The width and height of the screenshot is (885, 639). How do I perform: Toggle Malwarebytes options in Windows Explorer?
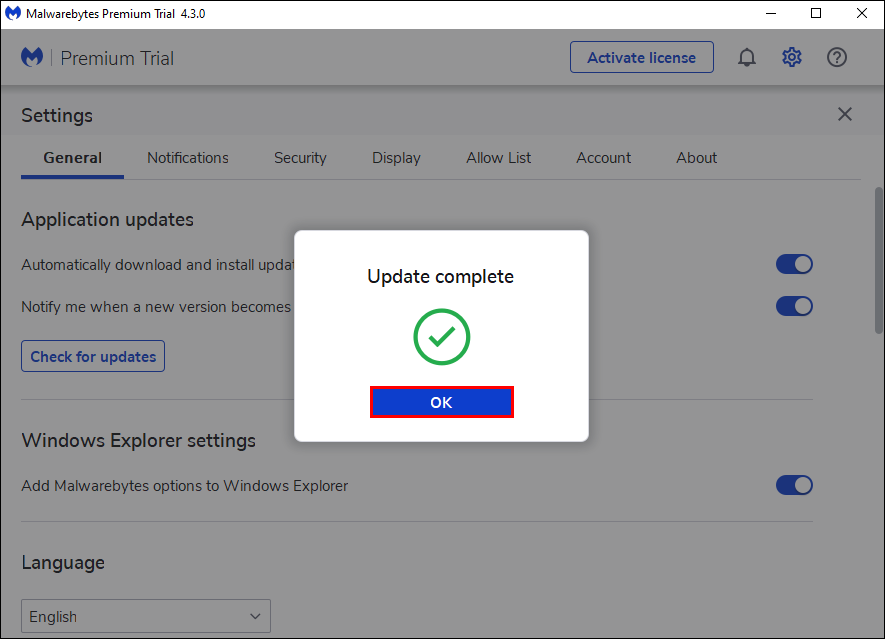click(794, 485)
